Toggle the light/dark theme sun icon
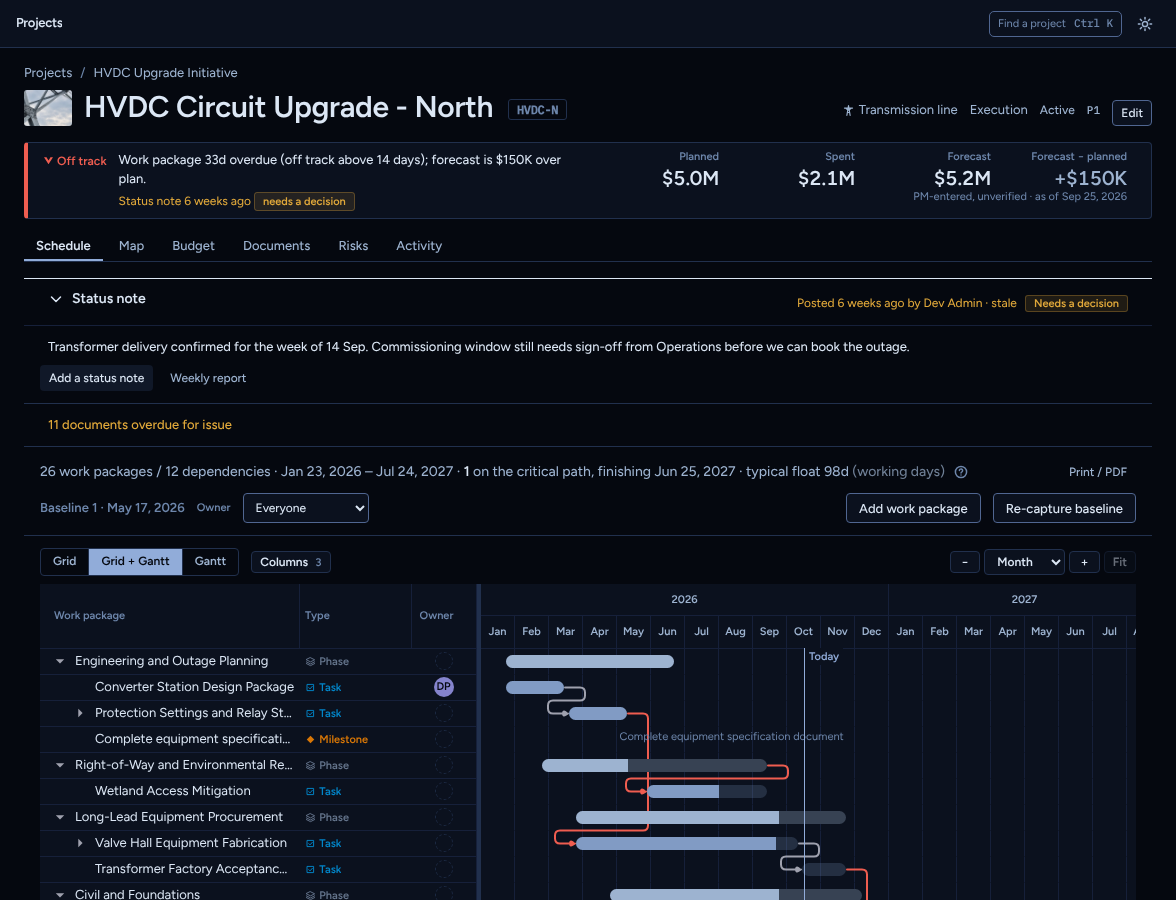Image resolution: width=1176 pixels, height=900 pixels. click(1144, 24)
